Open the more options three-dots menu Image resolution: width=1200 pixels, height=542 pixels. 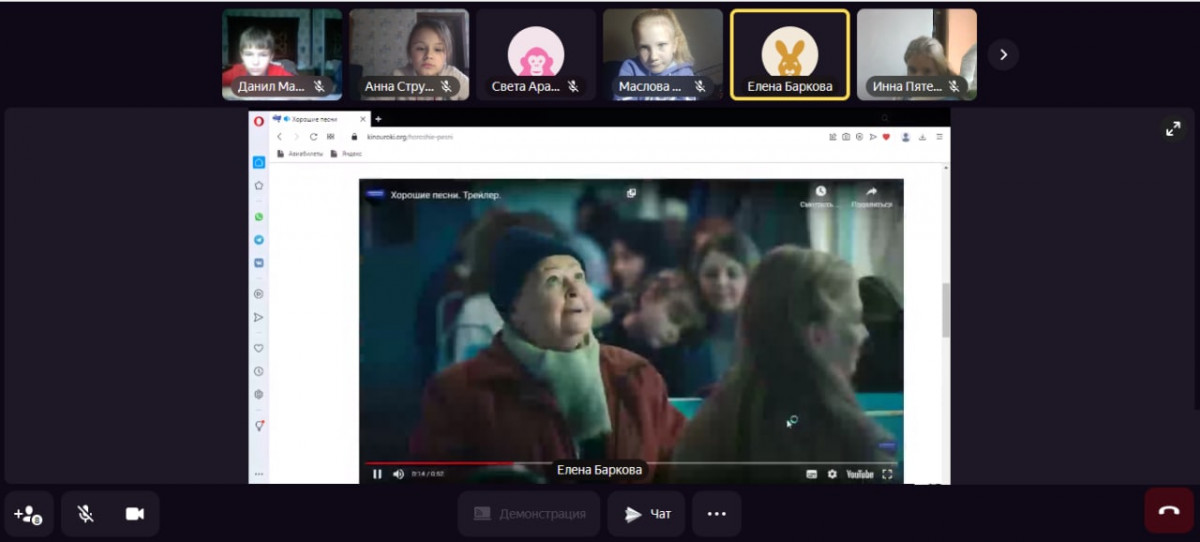[x=716, y=514]
